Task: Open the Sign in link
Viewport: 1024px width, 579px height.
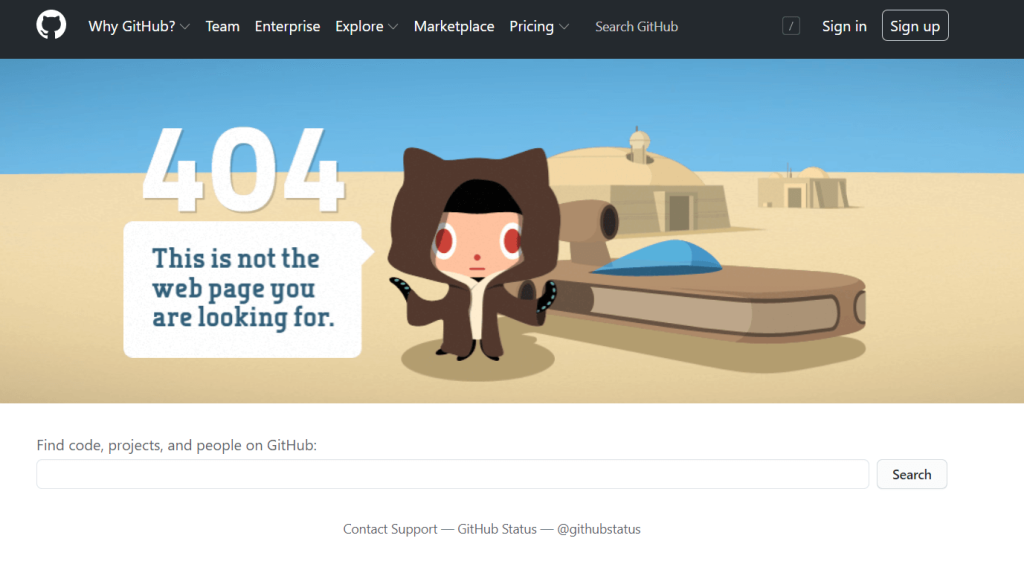Action: click(x=844, y=27)
